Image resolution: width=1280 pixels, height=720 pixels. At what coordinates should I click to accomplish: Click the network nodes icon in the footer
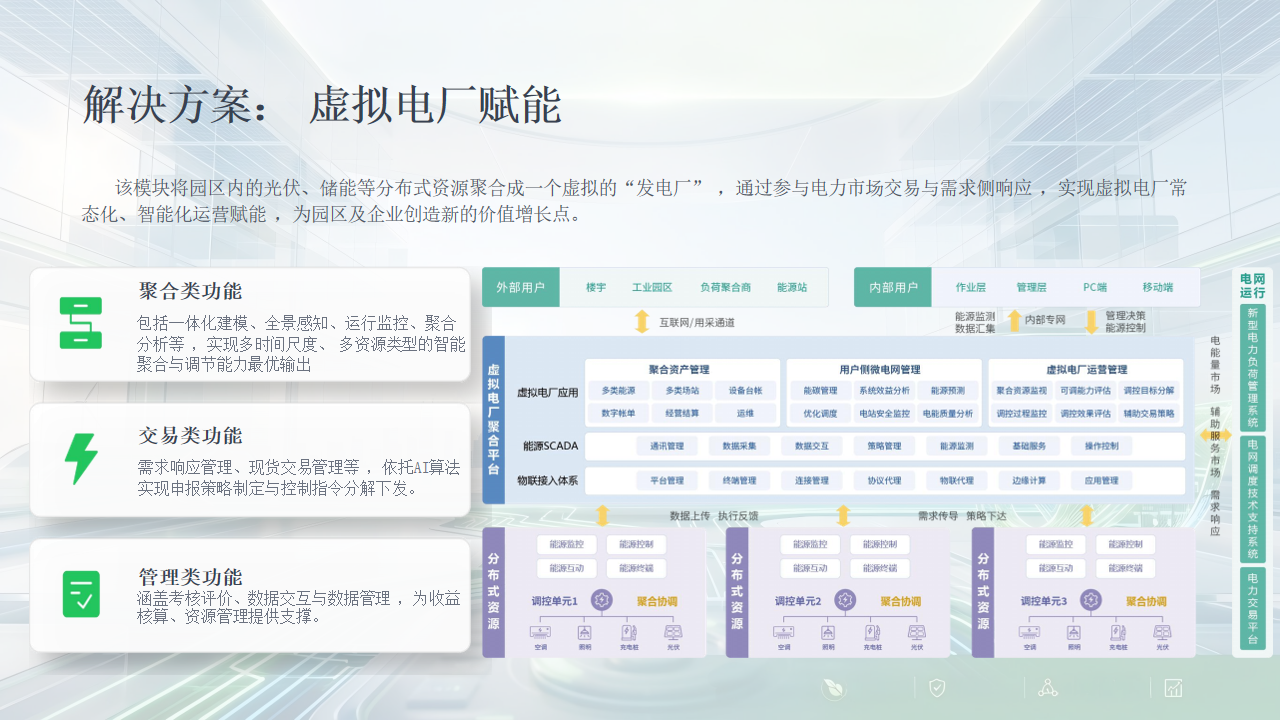pos(1048,688)
